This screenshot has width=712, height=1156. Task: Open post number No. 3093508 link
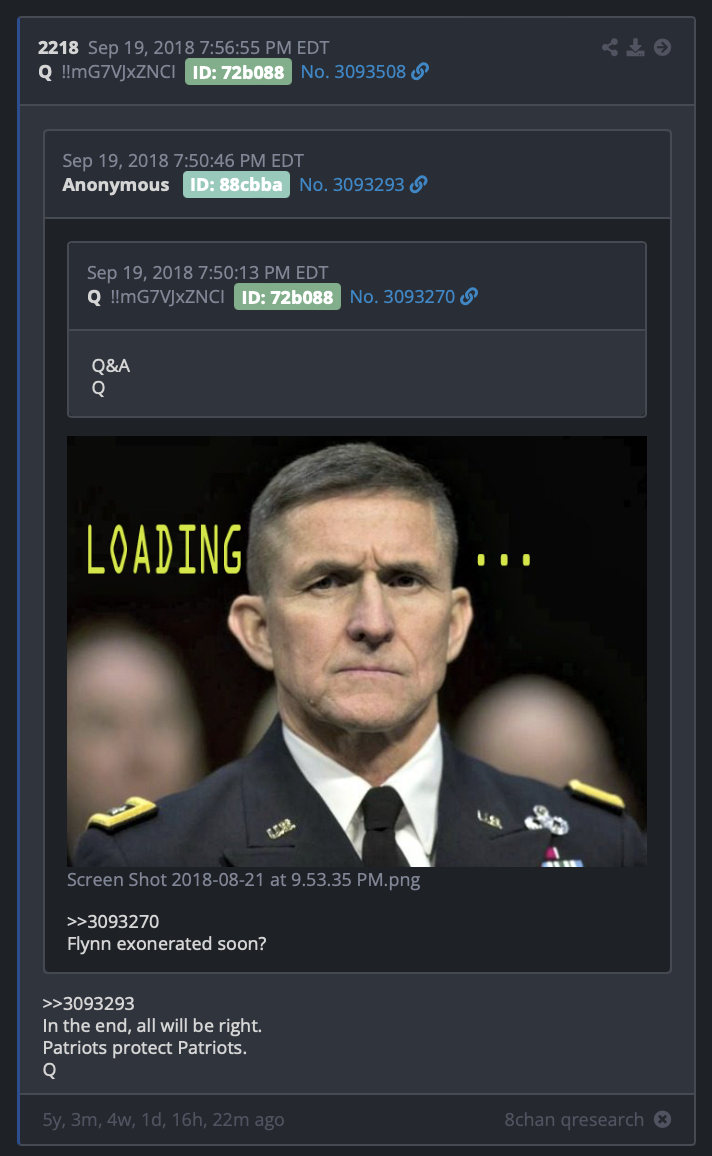click(353, 72)
